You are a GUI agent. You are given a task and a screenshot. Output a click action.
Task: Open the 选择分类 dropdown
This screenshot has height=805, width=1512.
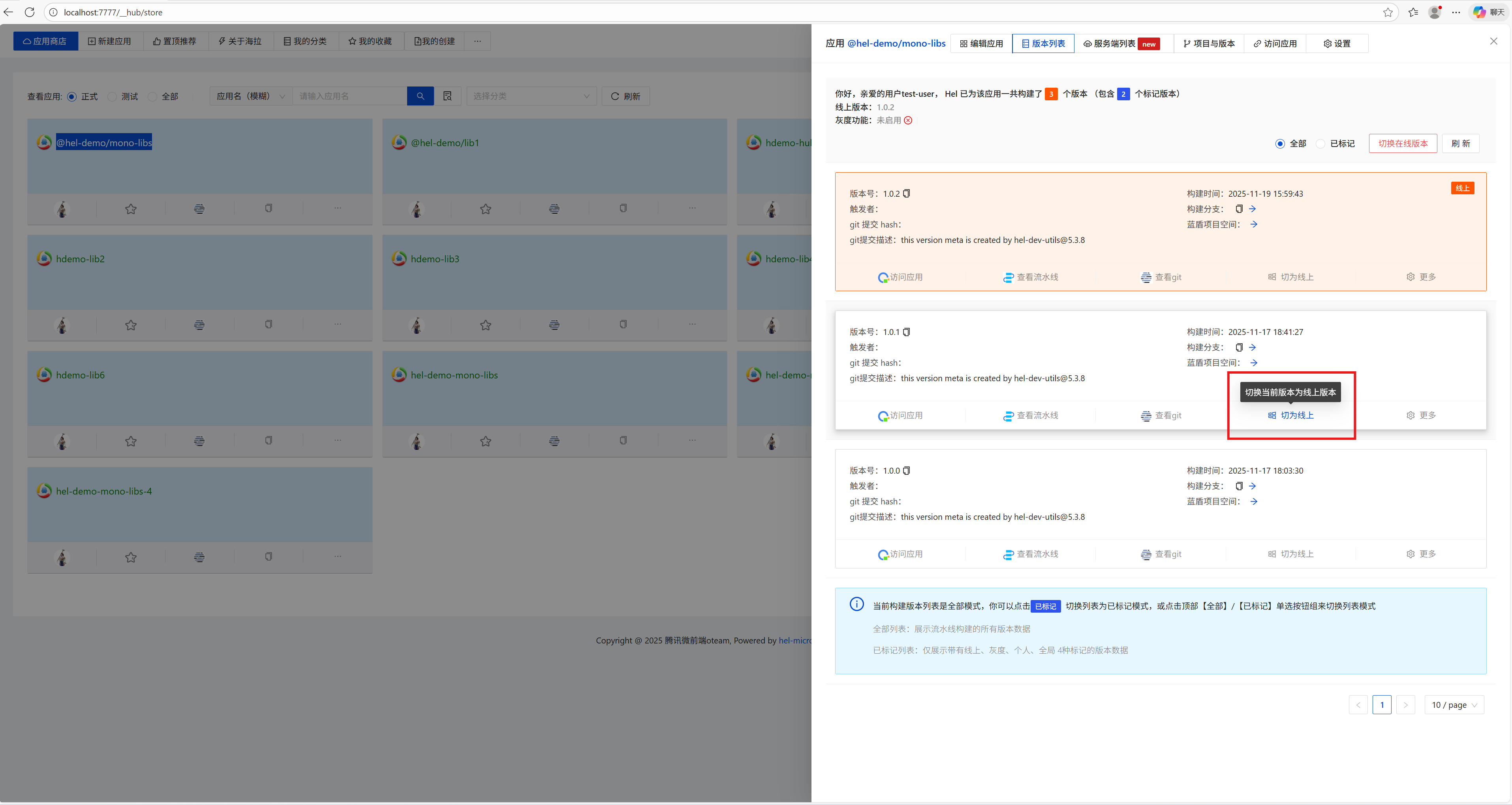click(x=531, y=96)
